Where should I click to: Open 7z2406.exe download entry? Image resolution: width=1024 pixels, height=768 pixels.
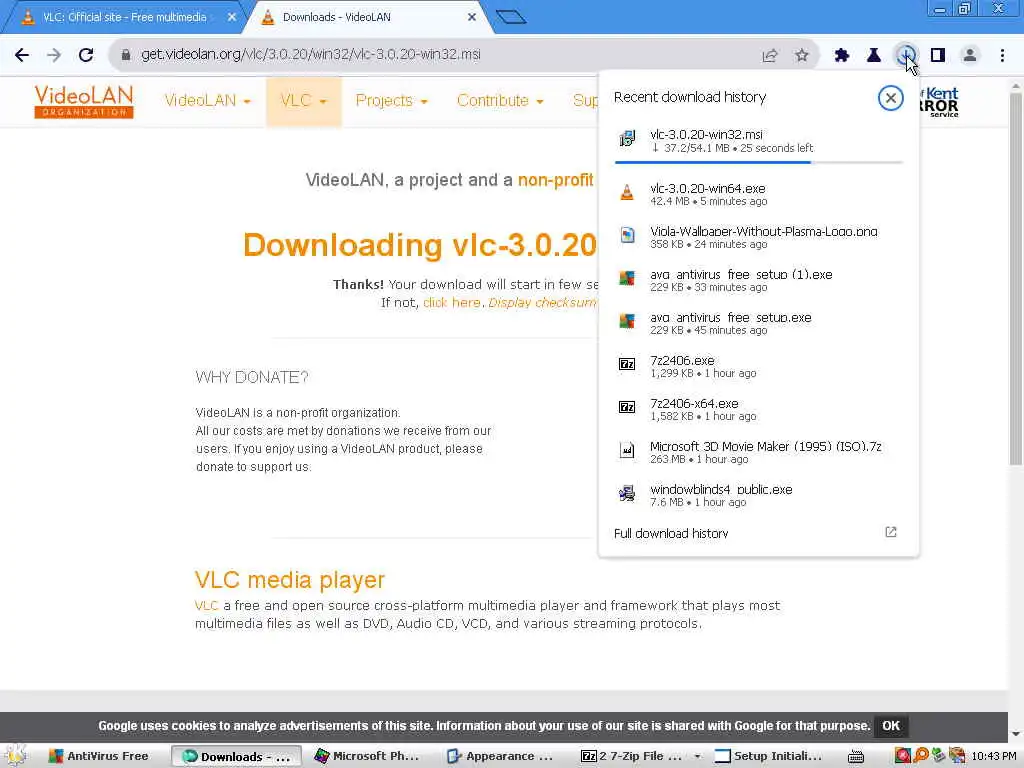coord(758,366)
